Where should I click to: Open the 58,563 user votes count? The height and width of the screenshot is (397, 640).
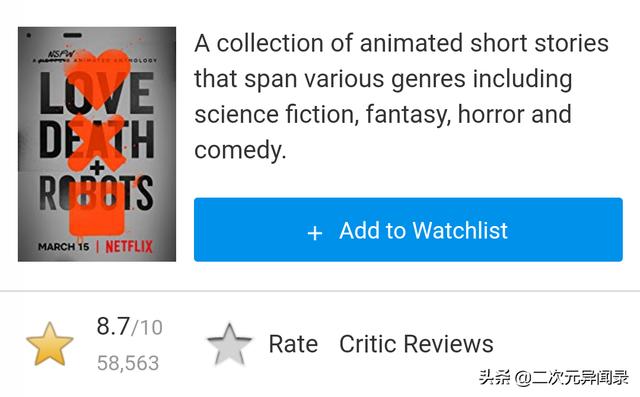128,363
